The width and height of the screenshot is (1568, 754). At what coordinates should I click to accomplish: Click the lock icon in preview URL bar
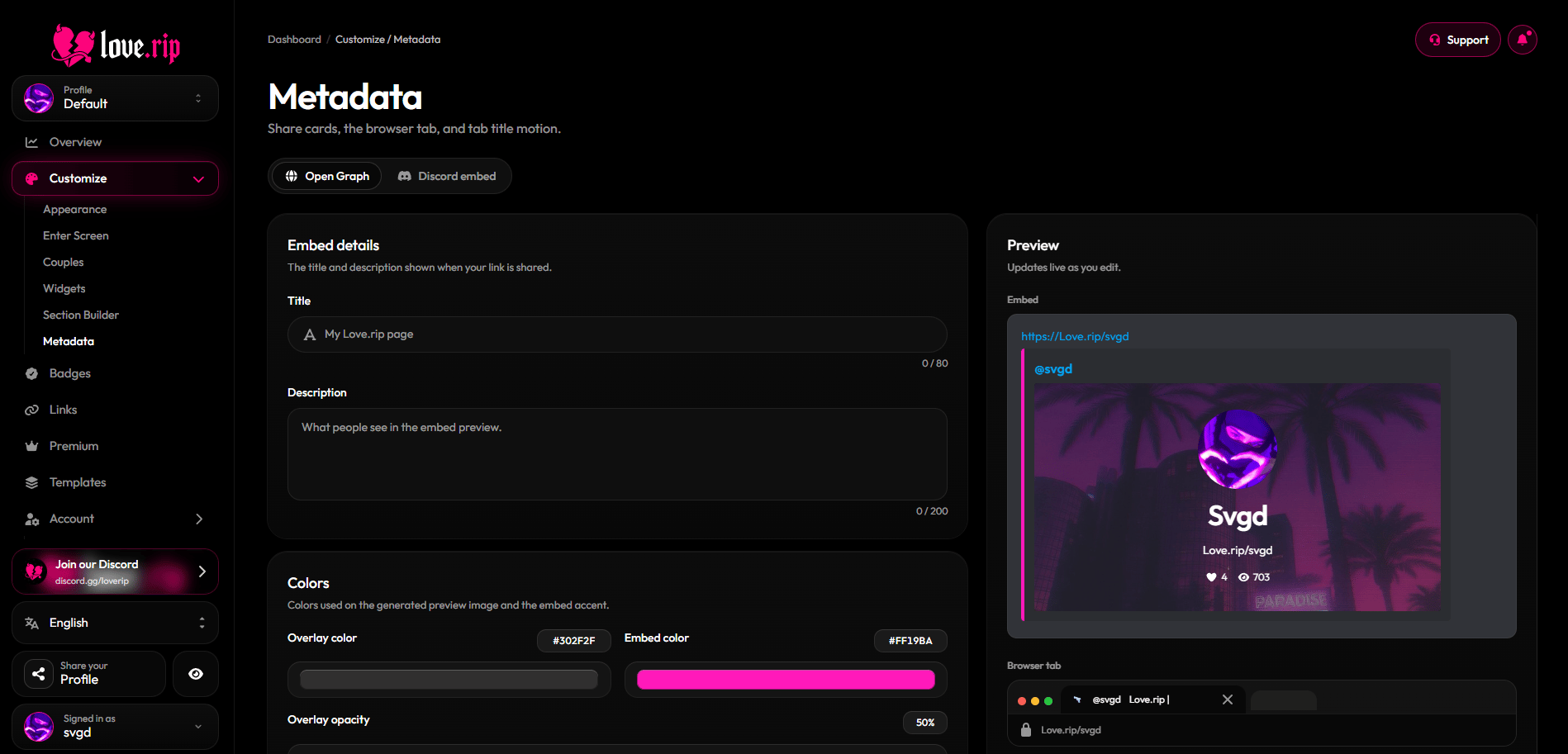coord(1026,730)
